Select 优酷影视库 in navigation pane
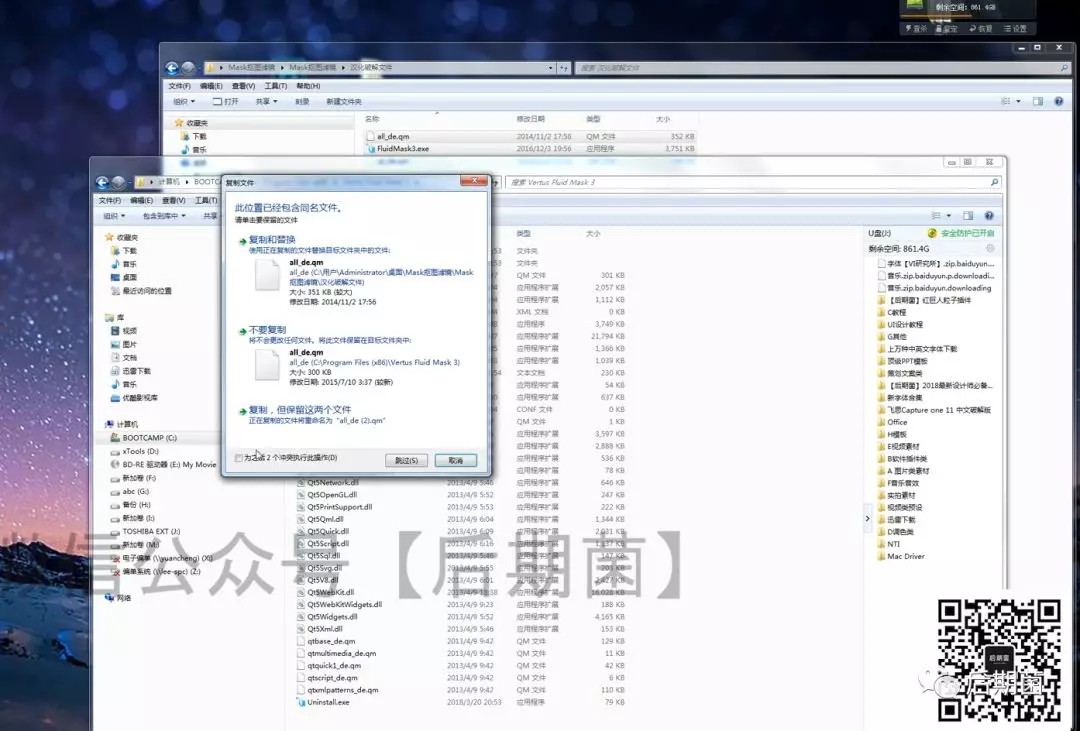Viewport: 1080px width, 731px height. pos(140,398)
